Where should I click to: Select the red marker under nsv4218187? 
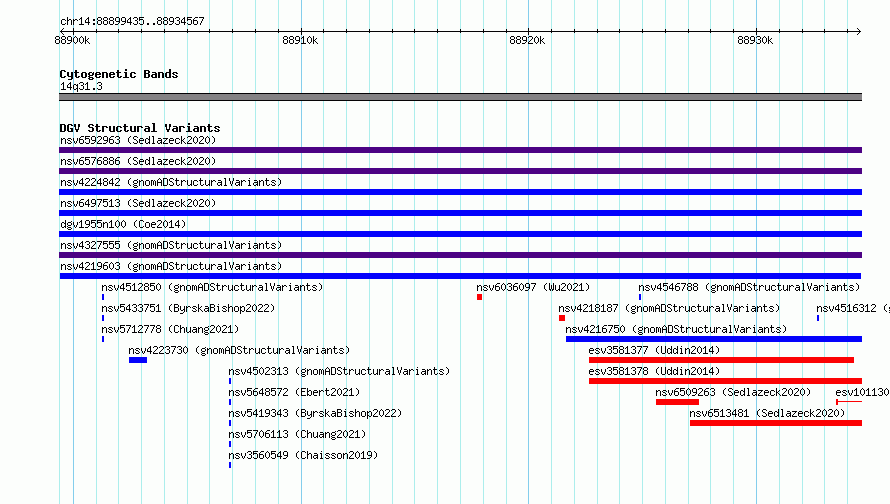562,318
